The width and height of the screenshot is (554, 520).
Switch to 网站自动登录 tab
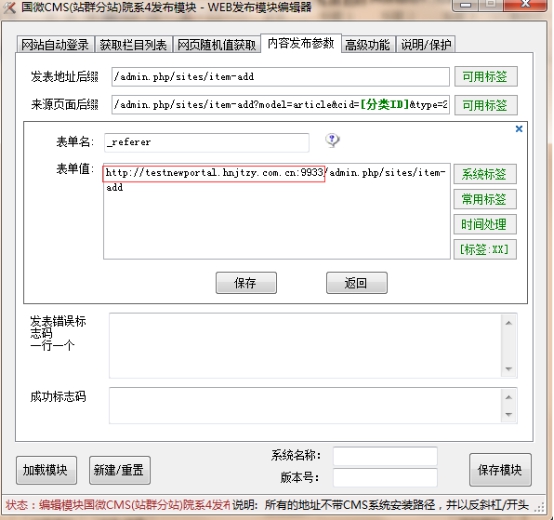[55, 45]
